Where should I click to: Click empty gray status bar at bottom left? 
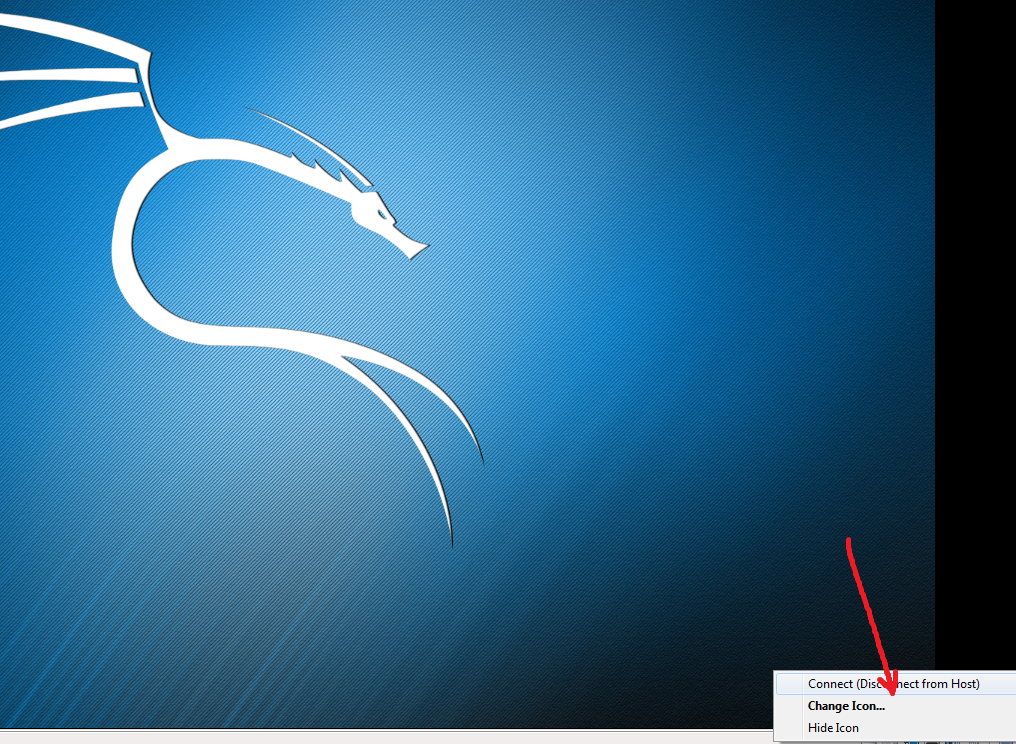coord(300,738)
